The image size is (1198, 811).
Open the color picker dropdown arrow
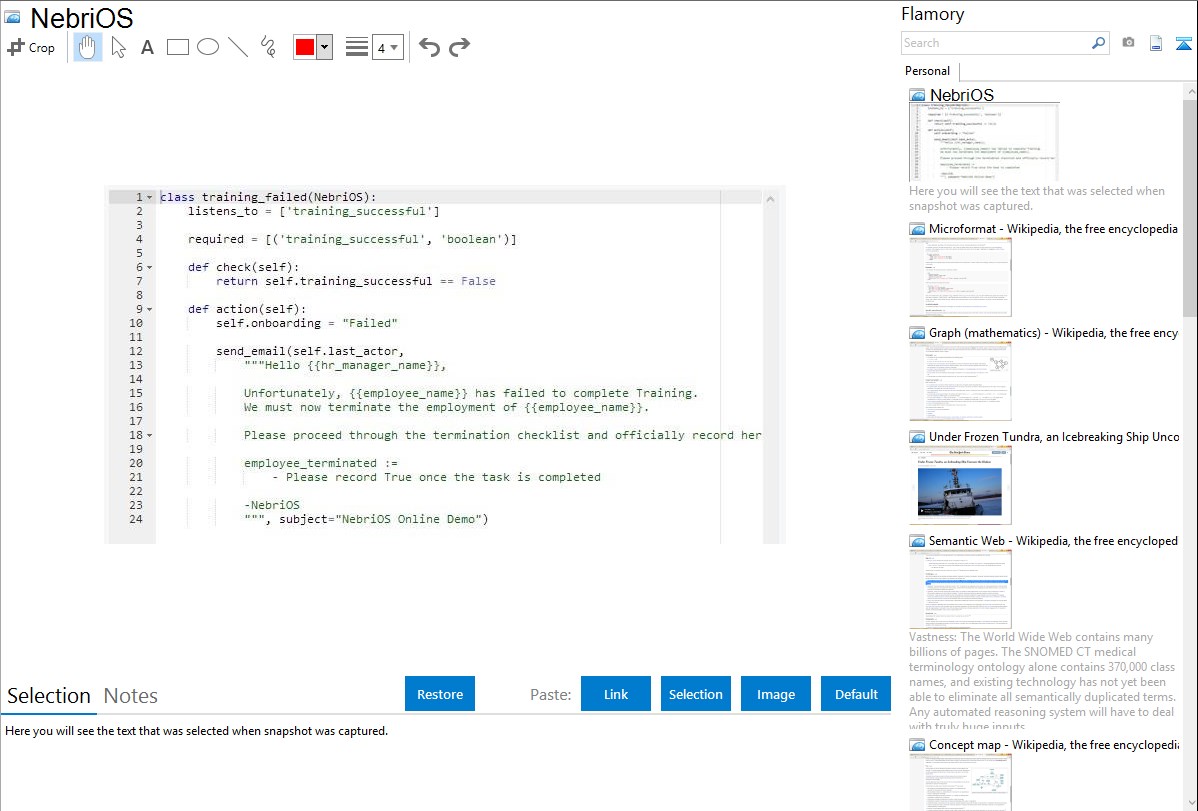tap(324, 47)
